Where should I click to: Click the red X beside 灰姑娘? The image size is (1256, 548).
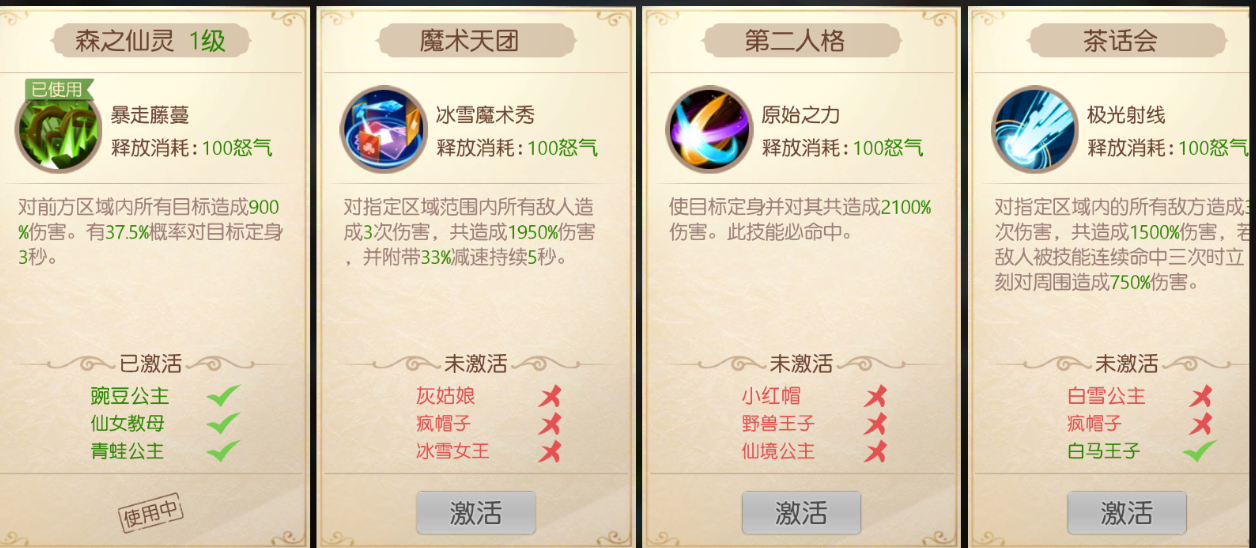pyautogui.click(x=550, y=396)
